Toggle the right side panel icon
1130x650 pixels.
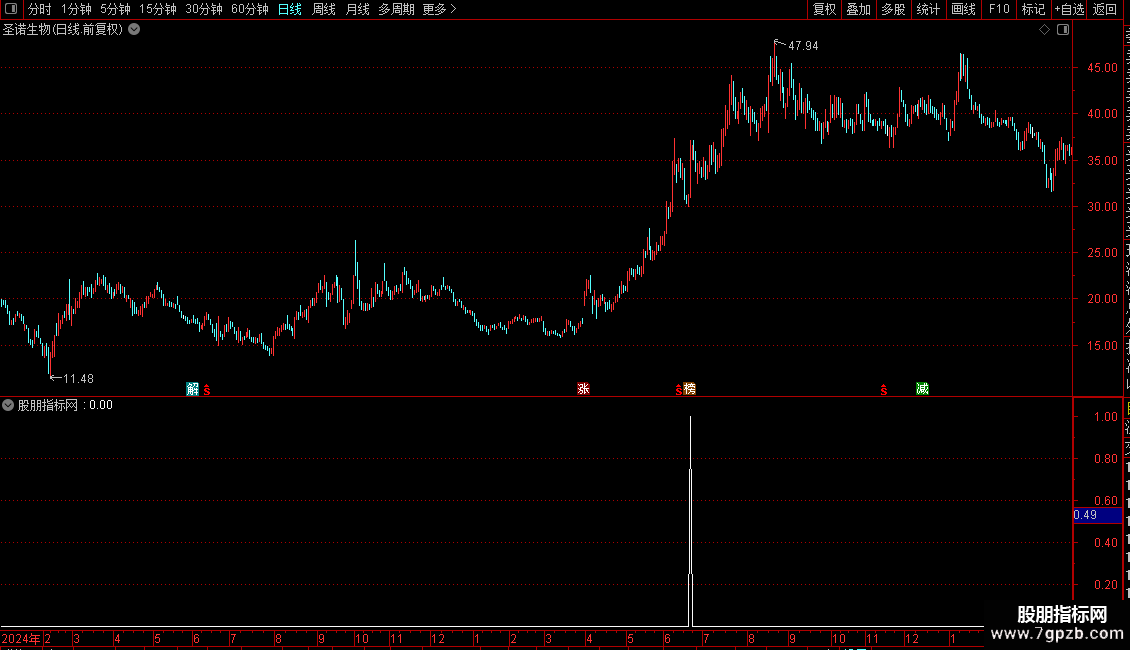pyautogui.click(x=1063, y=30)
